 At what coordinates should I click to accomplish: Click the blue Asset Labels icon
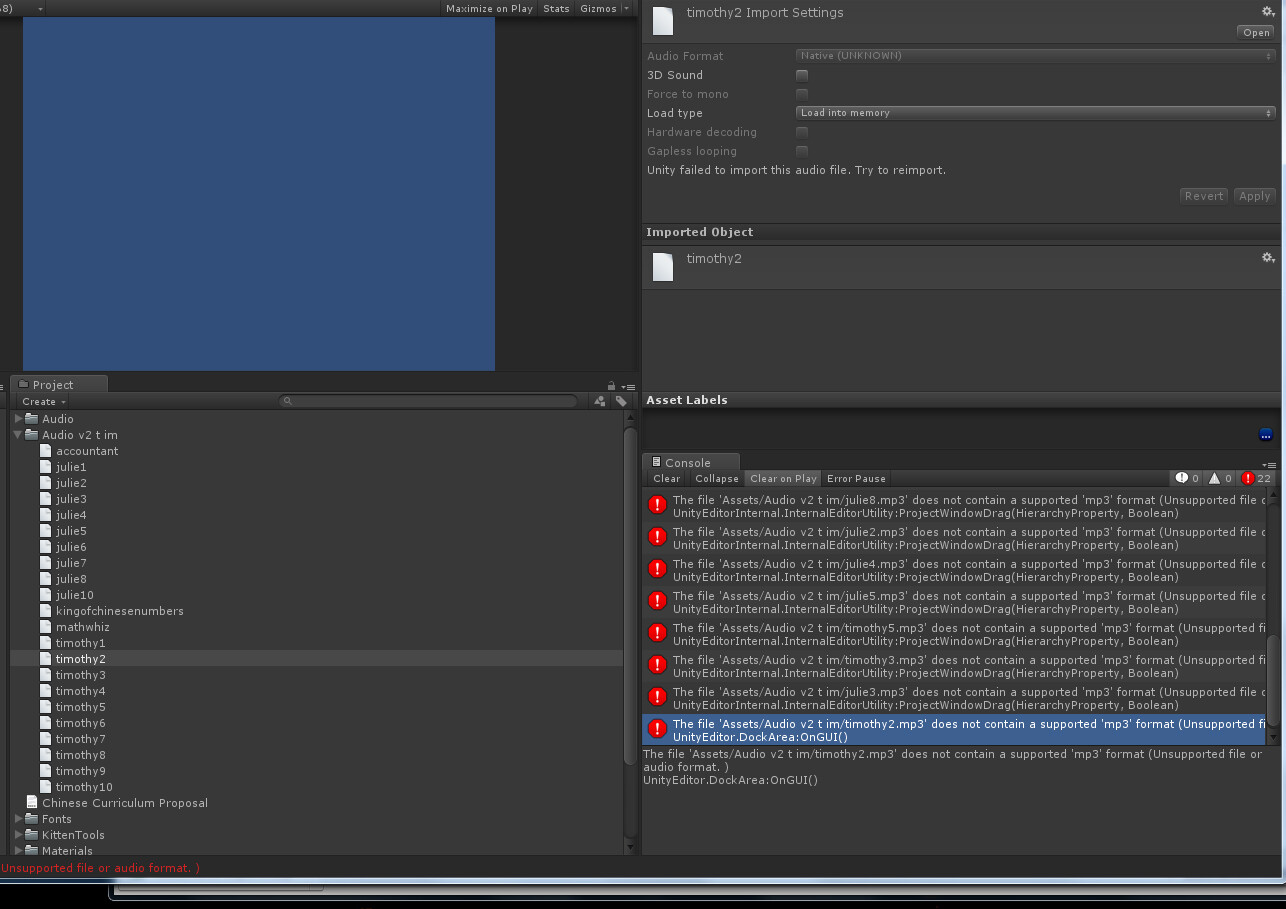click(1266, 435)
